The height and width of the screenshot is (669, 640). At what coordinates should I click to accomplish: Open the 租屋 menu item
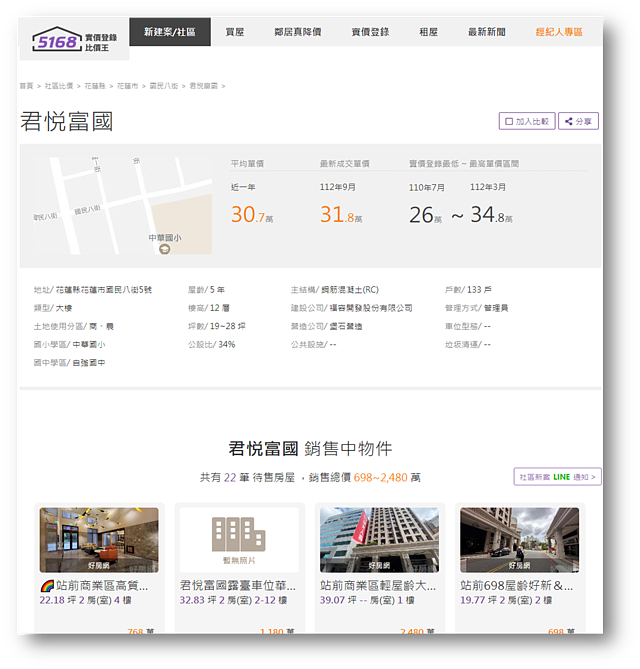428,32
